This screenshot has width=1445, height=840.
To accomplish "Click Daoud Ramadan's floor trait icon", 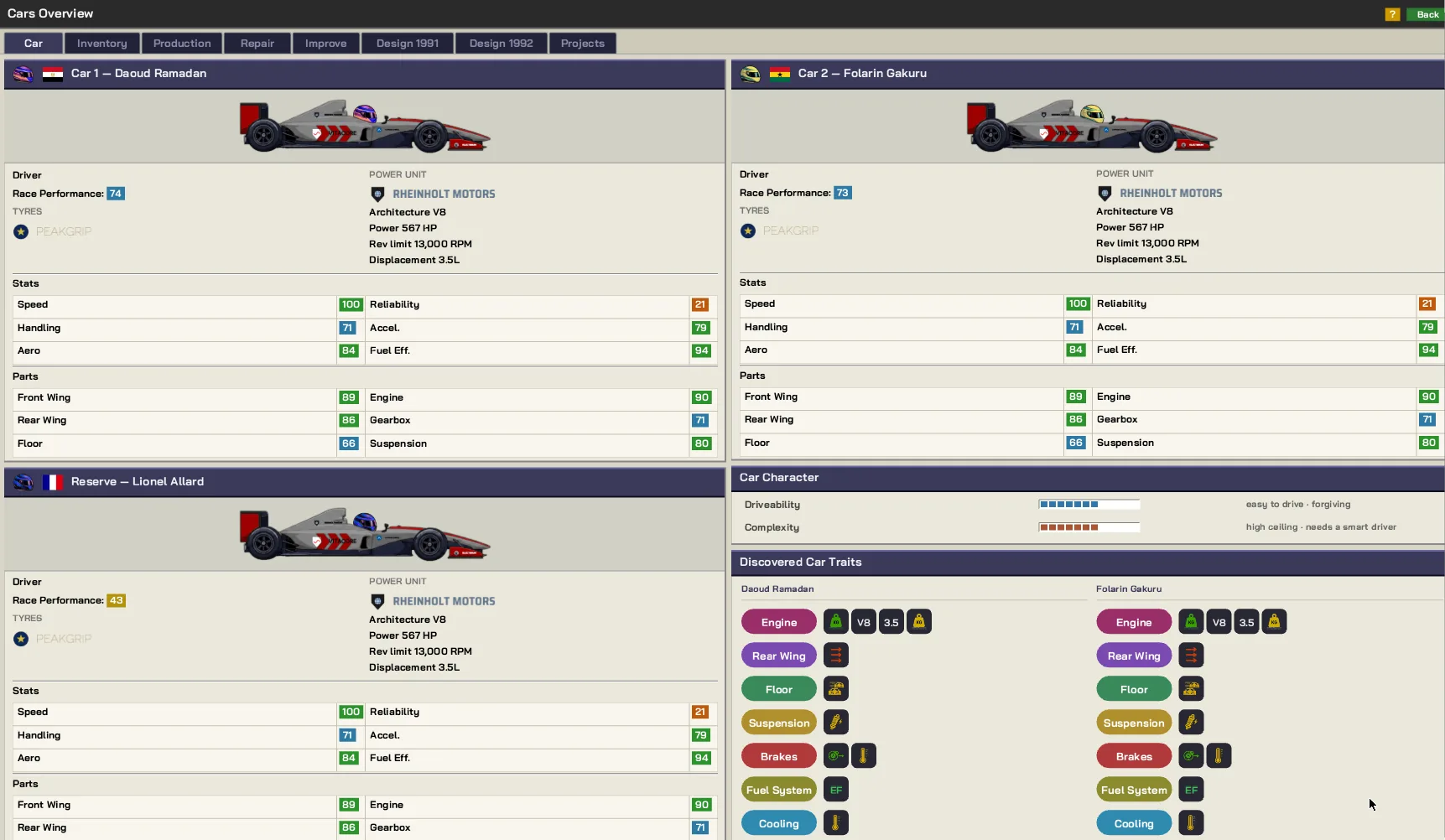I will point(836,689).
